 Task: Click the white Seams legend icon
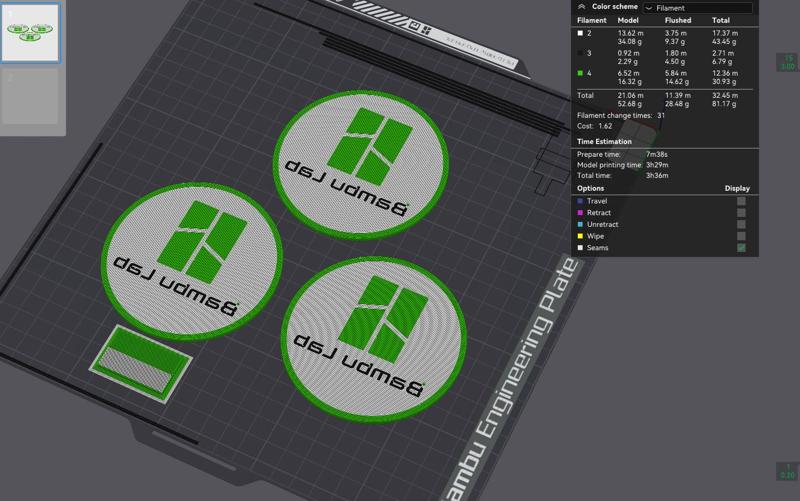coord(580,247)
